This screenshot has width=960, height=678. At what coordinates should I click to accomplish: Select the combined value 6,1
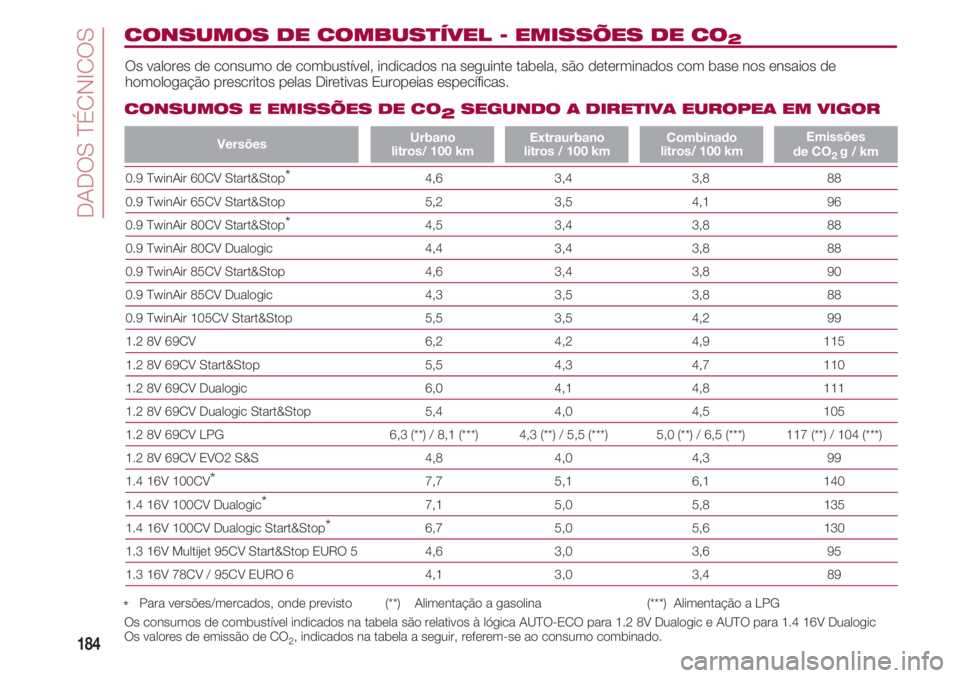[x=700, y=481]
